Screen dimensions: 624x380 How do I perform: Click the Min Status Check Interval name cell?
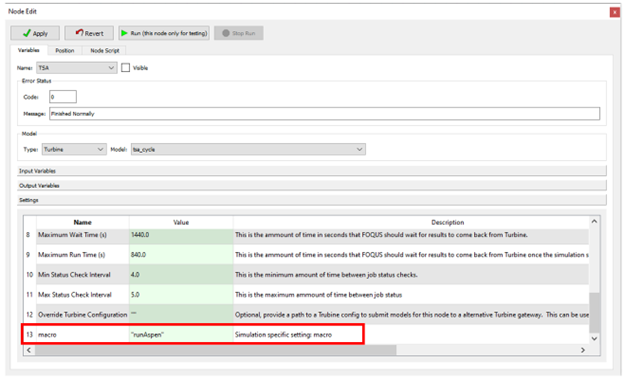pos(82,275)
